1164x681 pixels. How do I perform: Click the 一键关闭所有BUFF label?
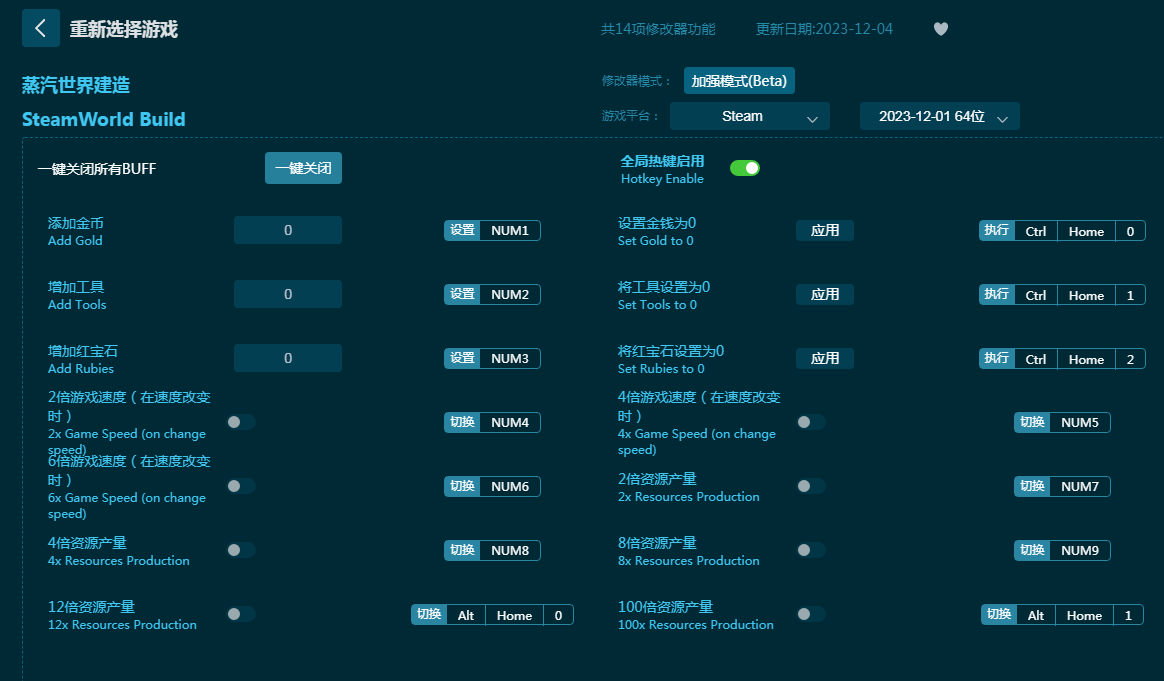pyautogui.click(x=97, y=169)
